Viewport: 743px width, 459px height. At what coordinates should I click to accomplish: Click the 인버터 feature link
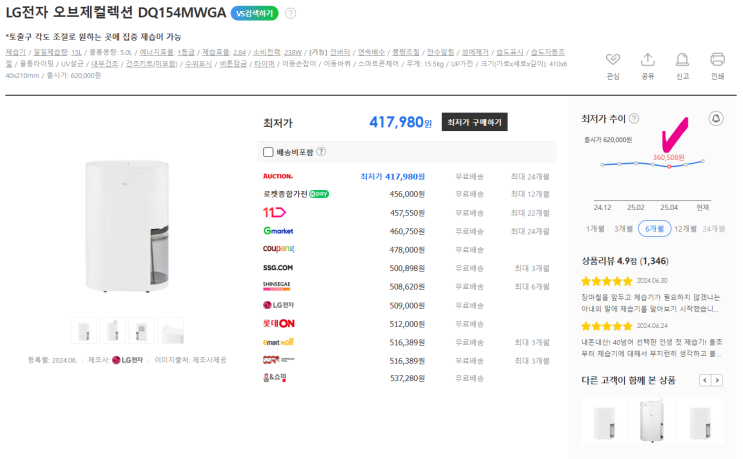[340, 52]
